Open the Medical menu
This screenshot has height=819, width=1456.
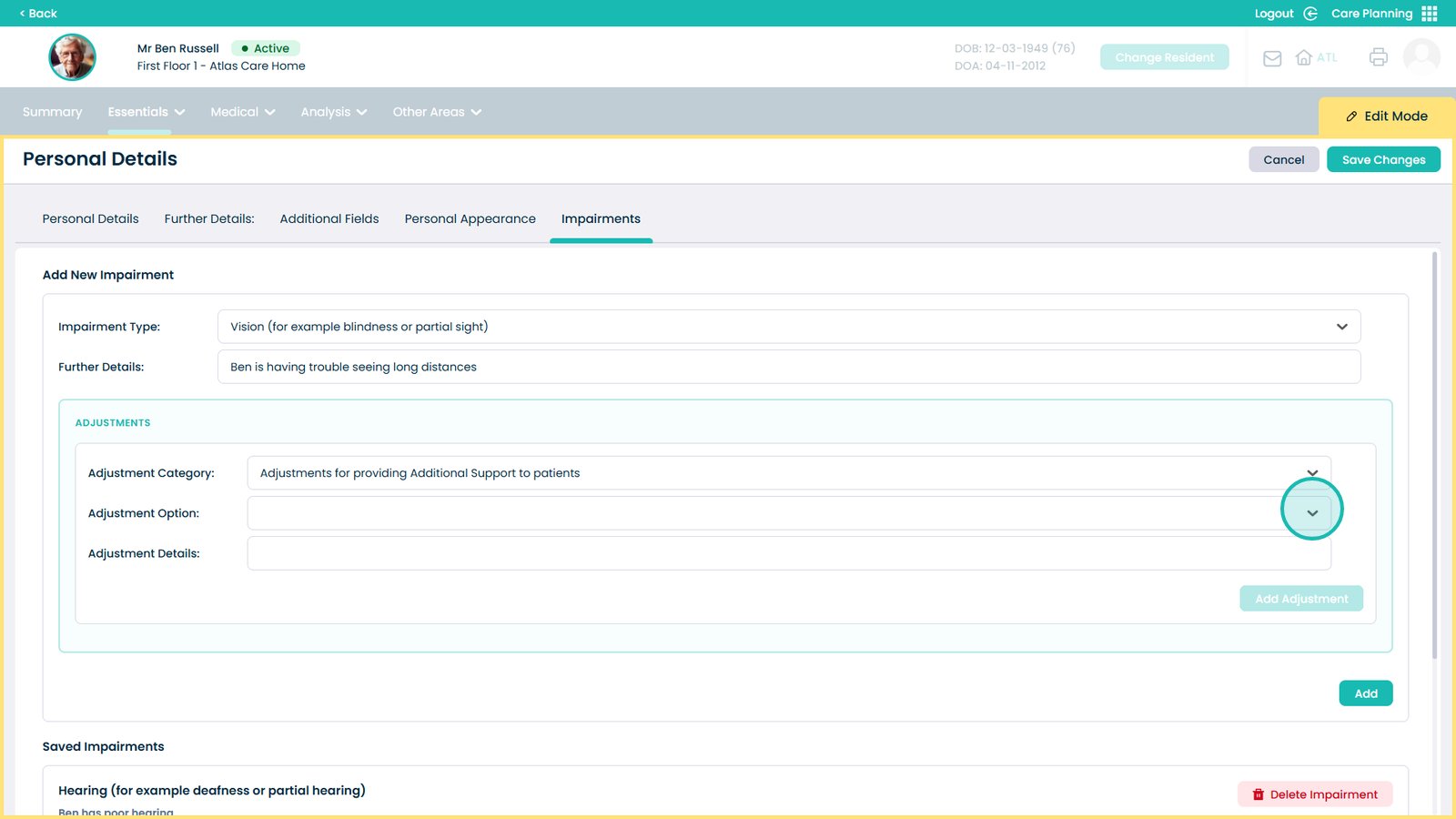point(242,112)
